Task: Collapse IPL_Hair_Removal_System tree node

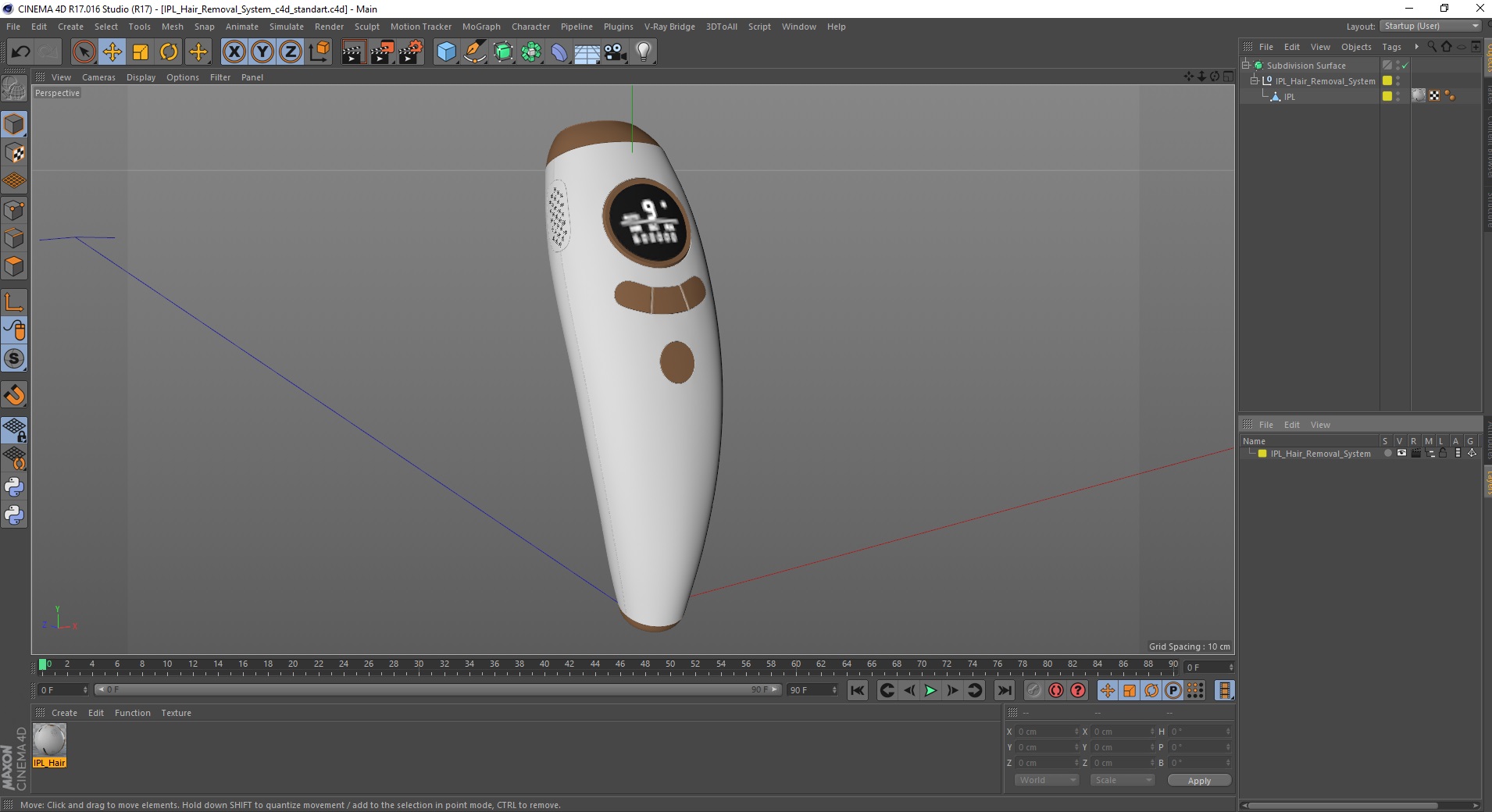Action: click(1254, 80)
